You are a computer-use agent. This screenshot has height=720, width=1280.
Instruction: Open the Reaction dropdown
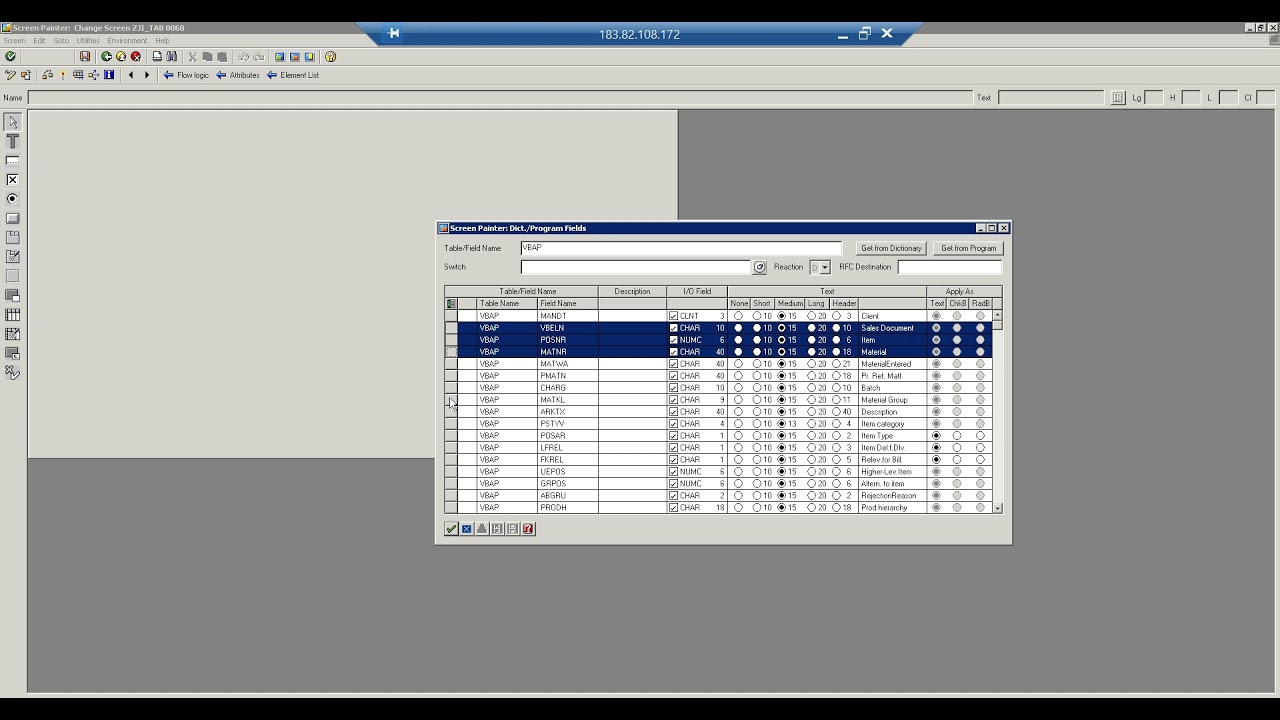pos(825,267)
